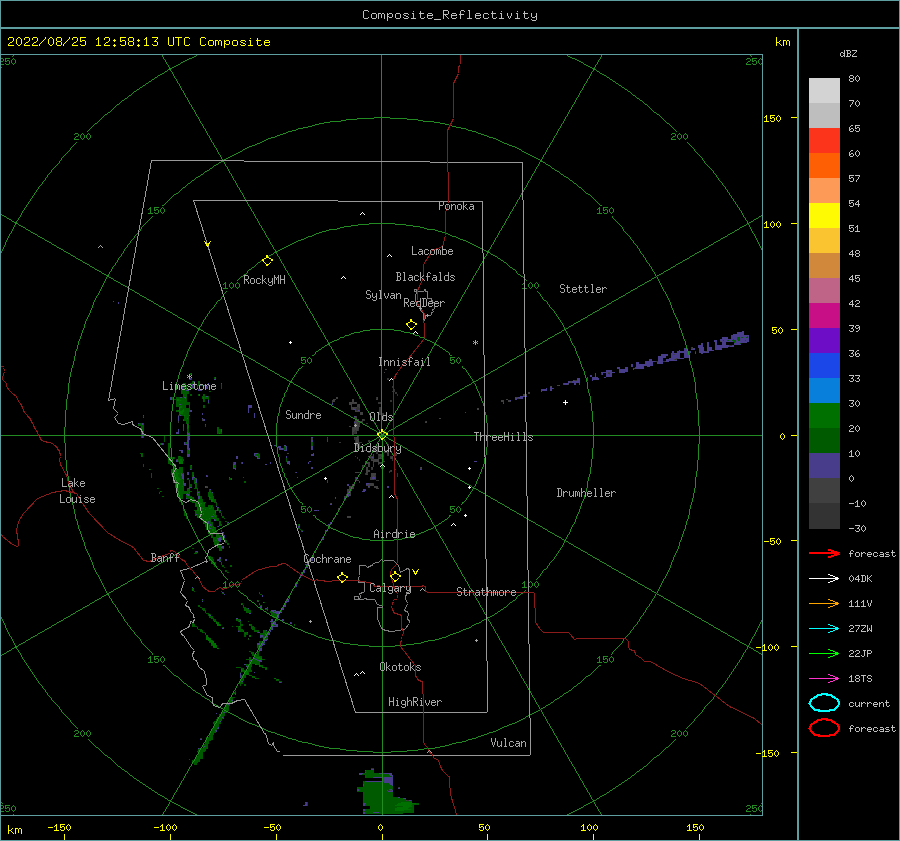Pick the magenta 39-42 dBZ swatch
900x841 pixels.
tap(824, 316)
